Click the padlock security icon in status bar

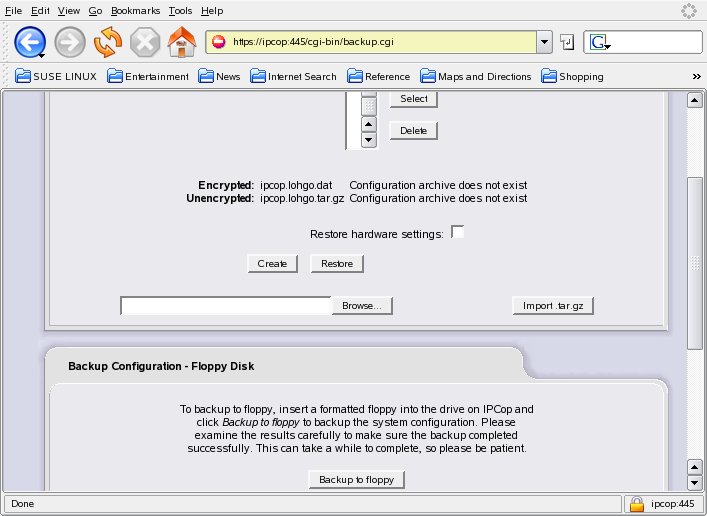[x=636, y=504]
